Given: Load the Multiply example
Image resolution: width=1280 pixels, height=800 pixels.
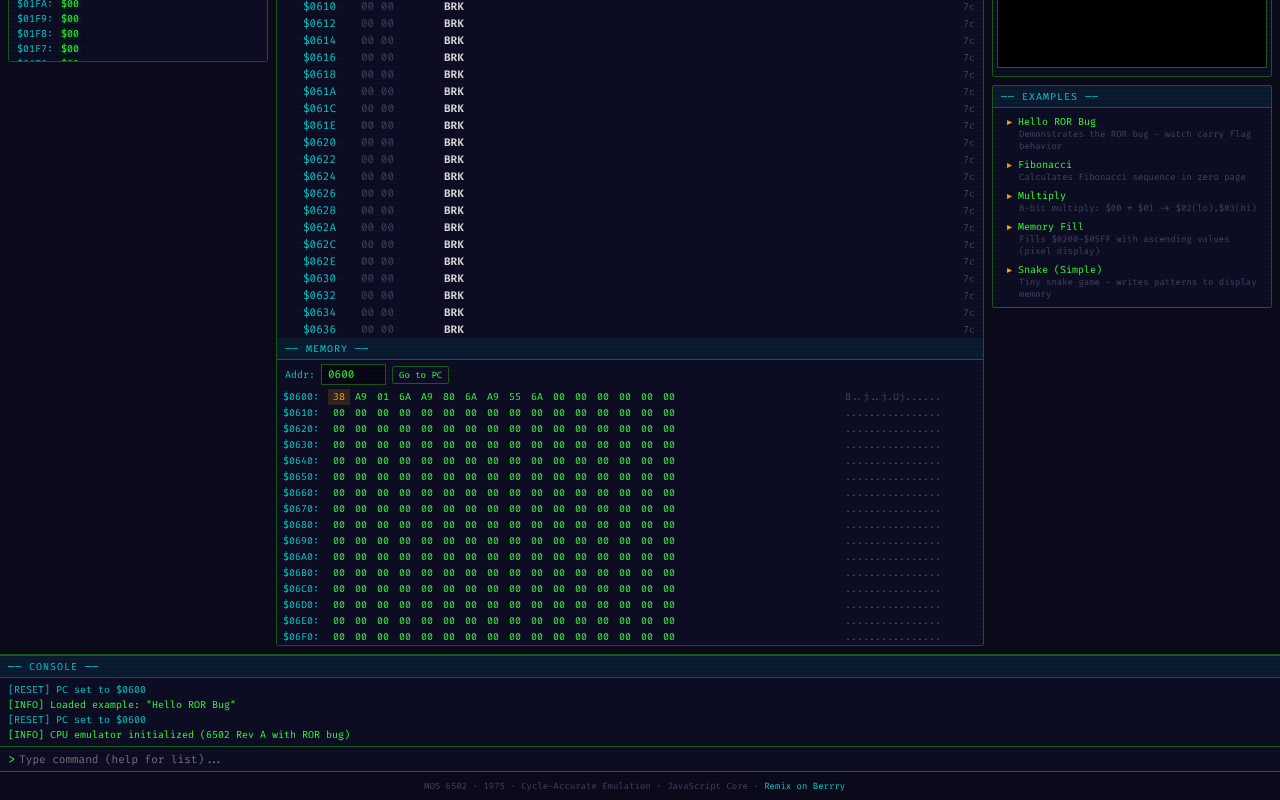Looking at the screenshot, I should pos(1132,202).
